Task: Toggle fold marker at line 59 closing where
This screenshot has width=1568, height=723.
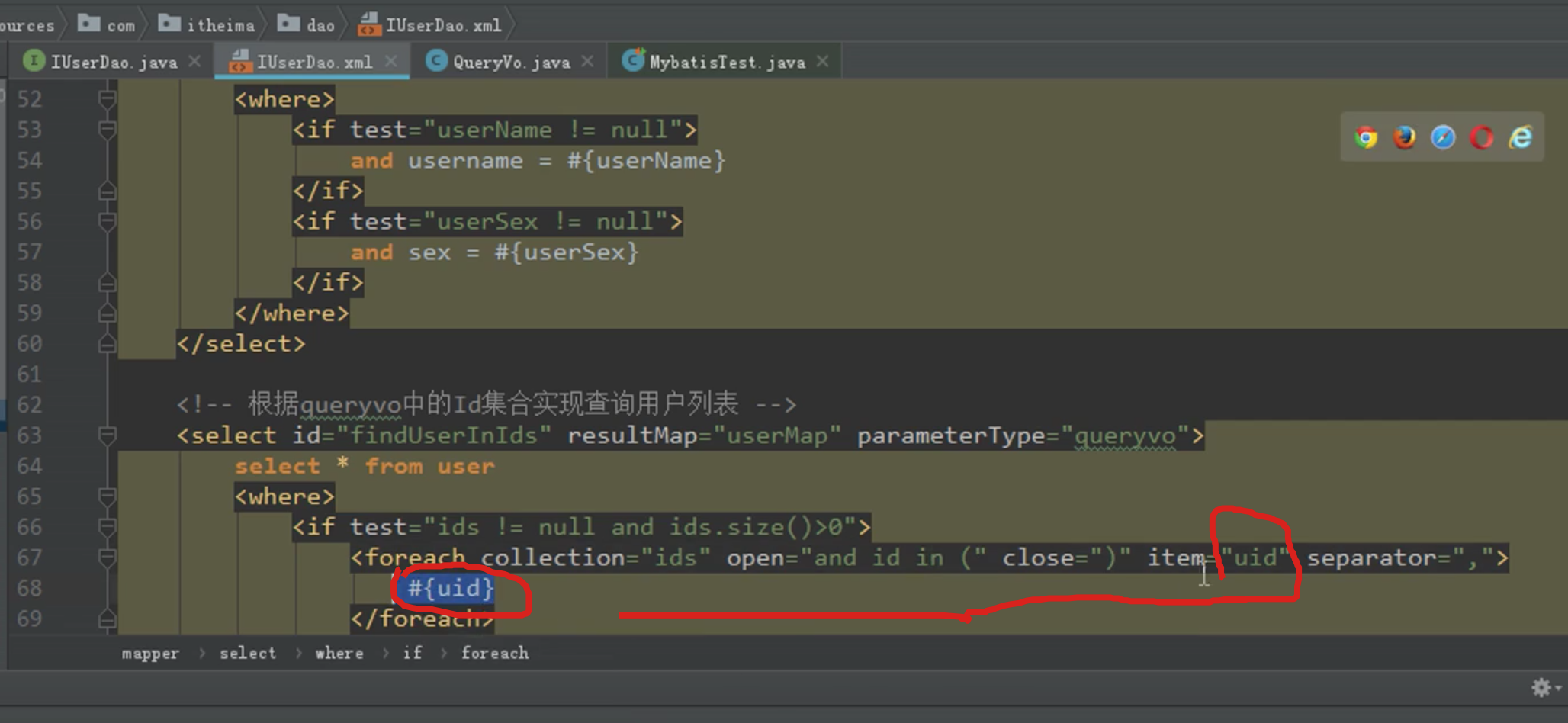Action: tap(107, 313)
